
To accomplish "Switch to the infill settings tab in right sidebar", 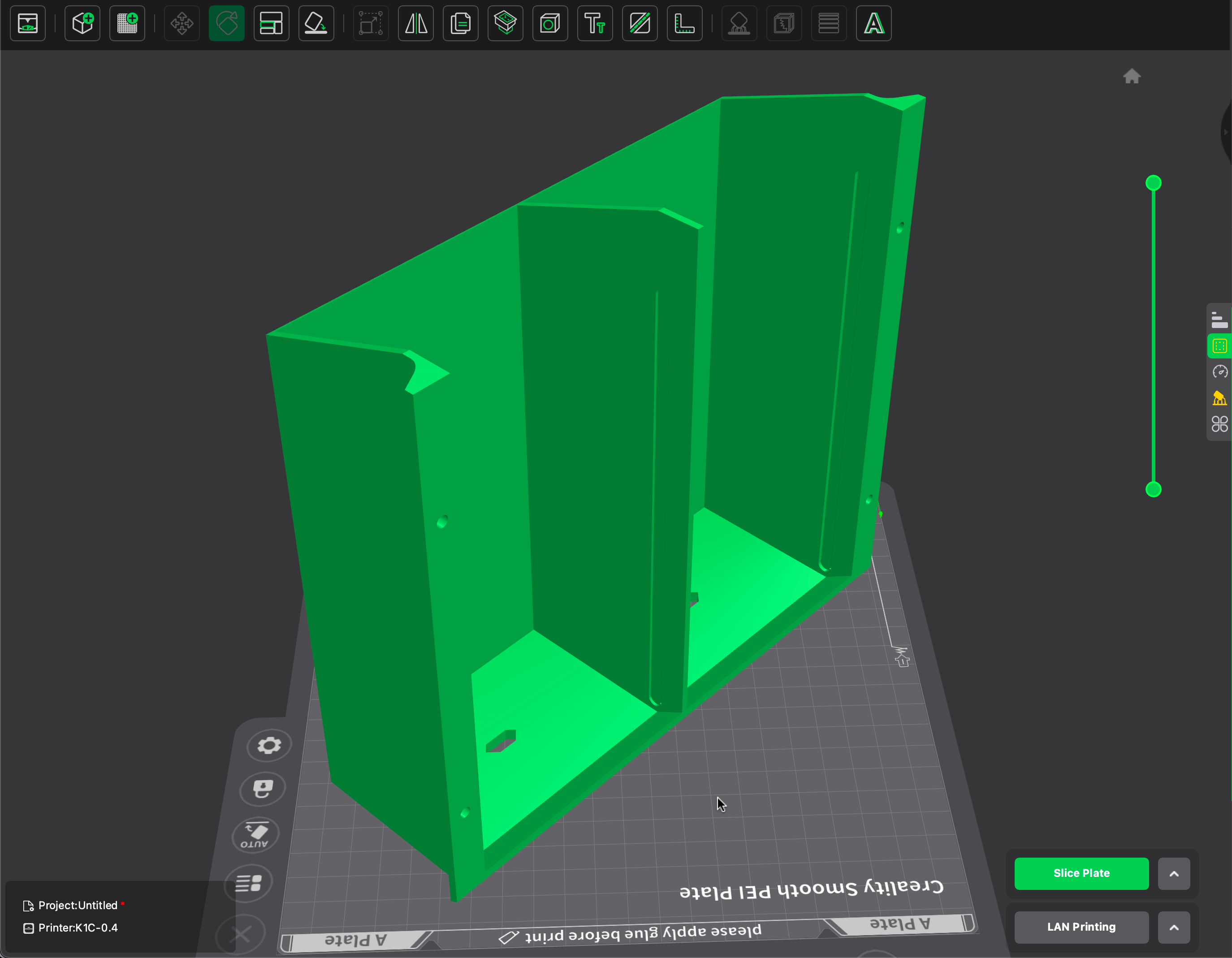I will click(x=1219, y=345).
